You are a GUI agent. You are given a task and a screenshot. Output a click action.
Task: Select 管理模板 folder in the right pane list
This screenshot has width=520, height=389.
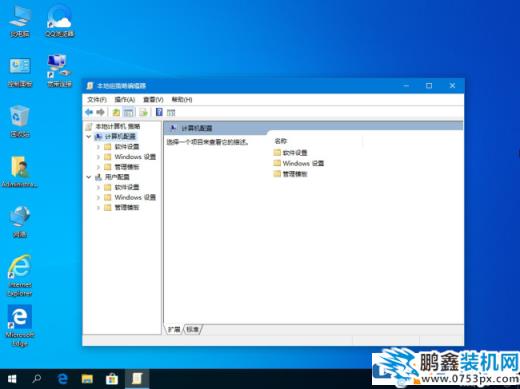290,174
